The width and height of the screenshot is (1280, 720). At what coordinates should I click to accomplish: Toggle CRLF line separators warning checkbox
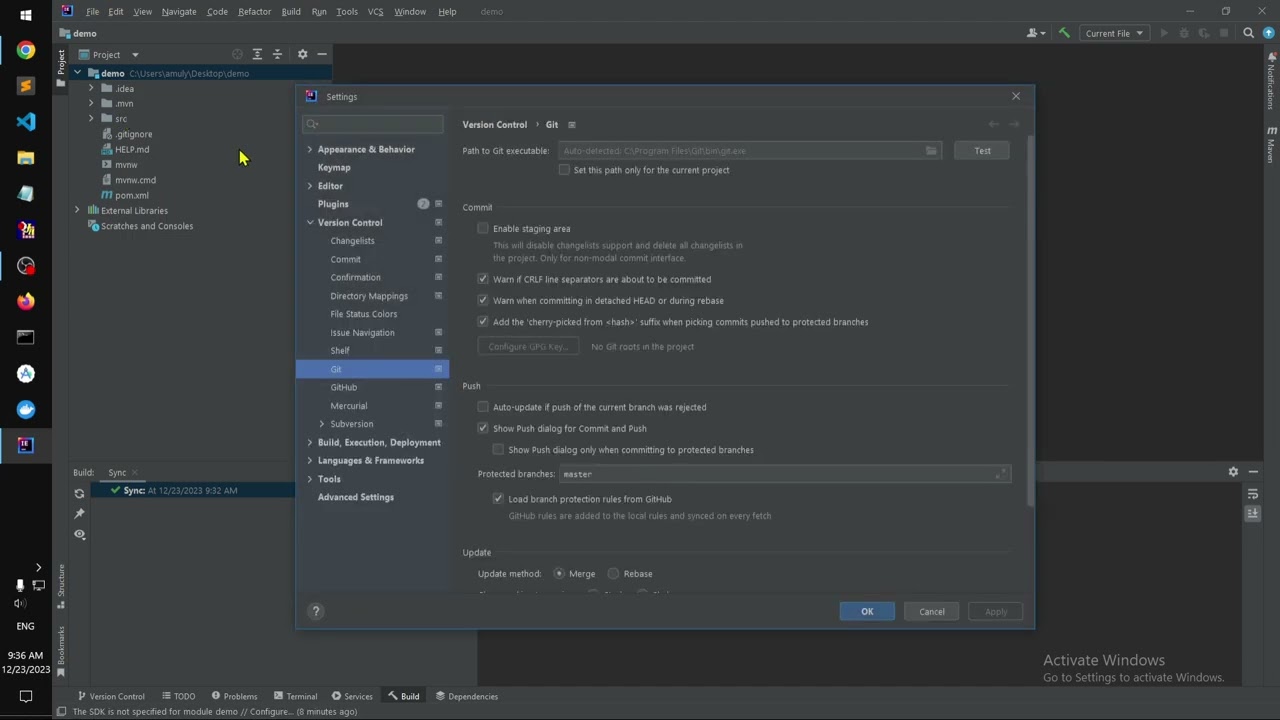tap(483, 279)
